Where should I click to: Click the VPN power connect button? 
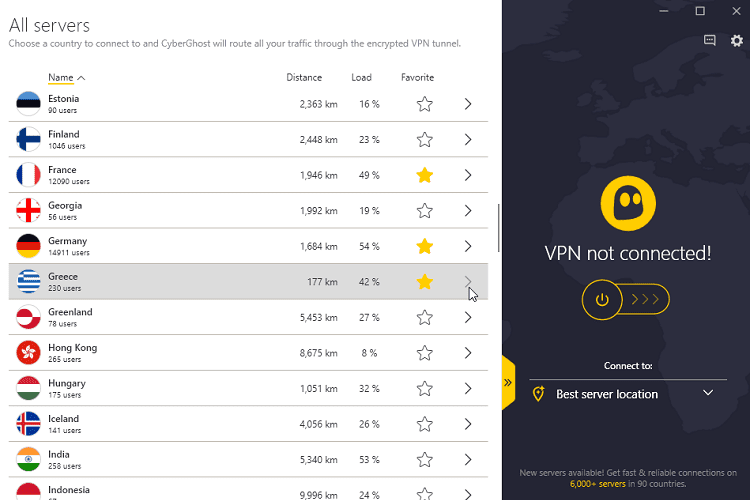(x=602, y=299)
